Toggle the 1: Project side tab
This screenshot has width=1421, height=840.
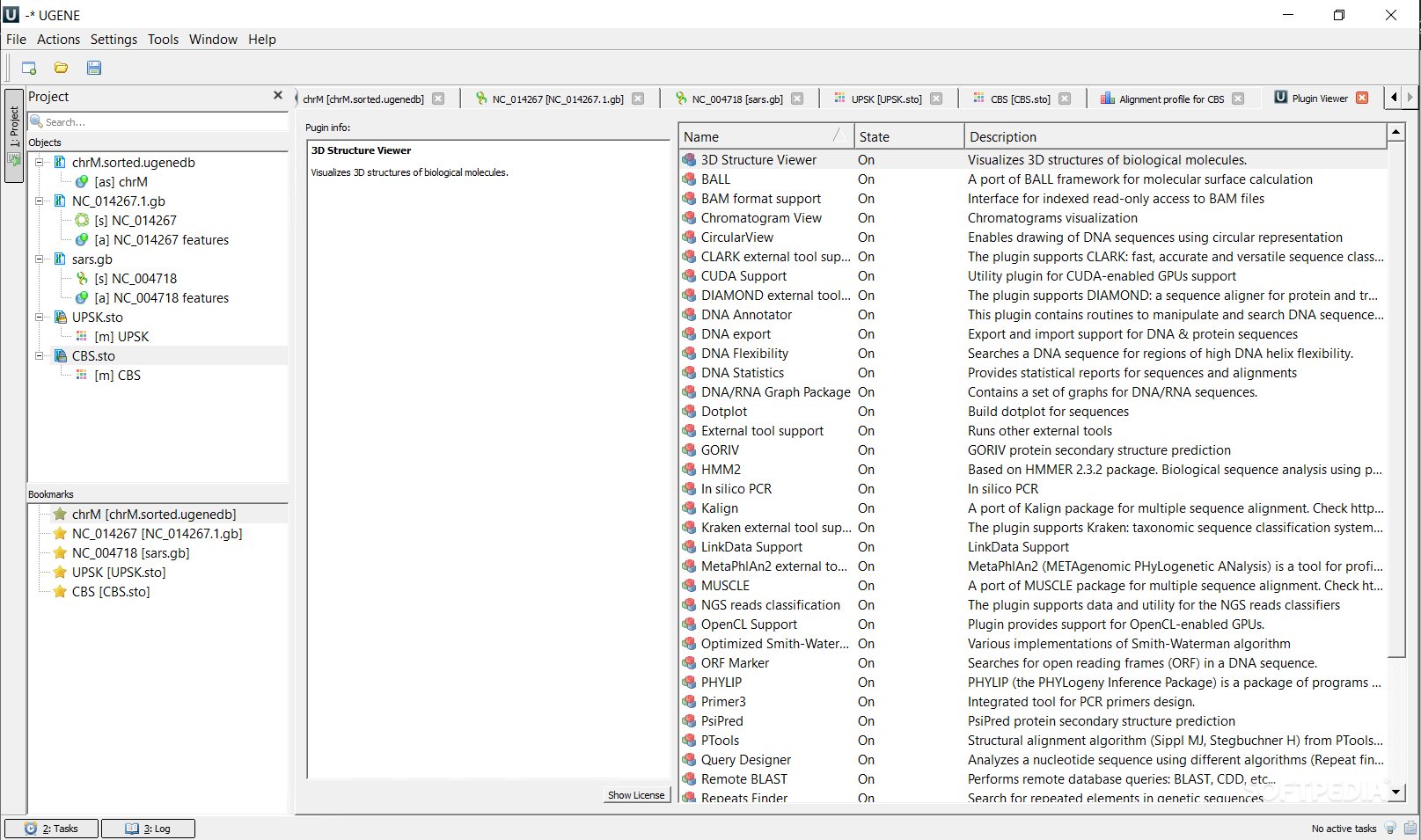14,135
